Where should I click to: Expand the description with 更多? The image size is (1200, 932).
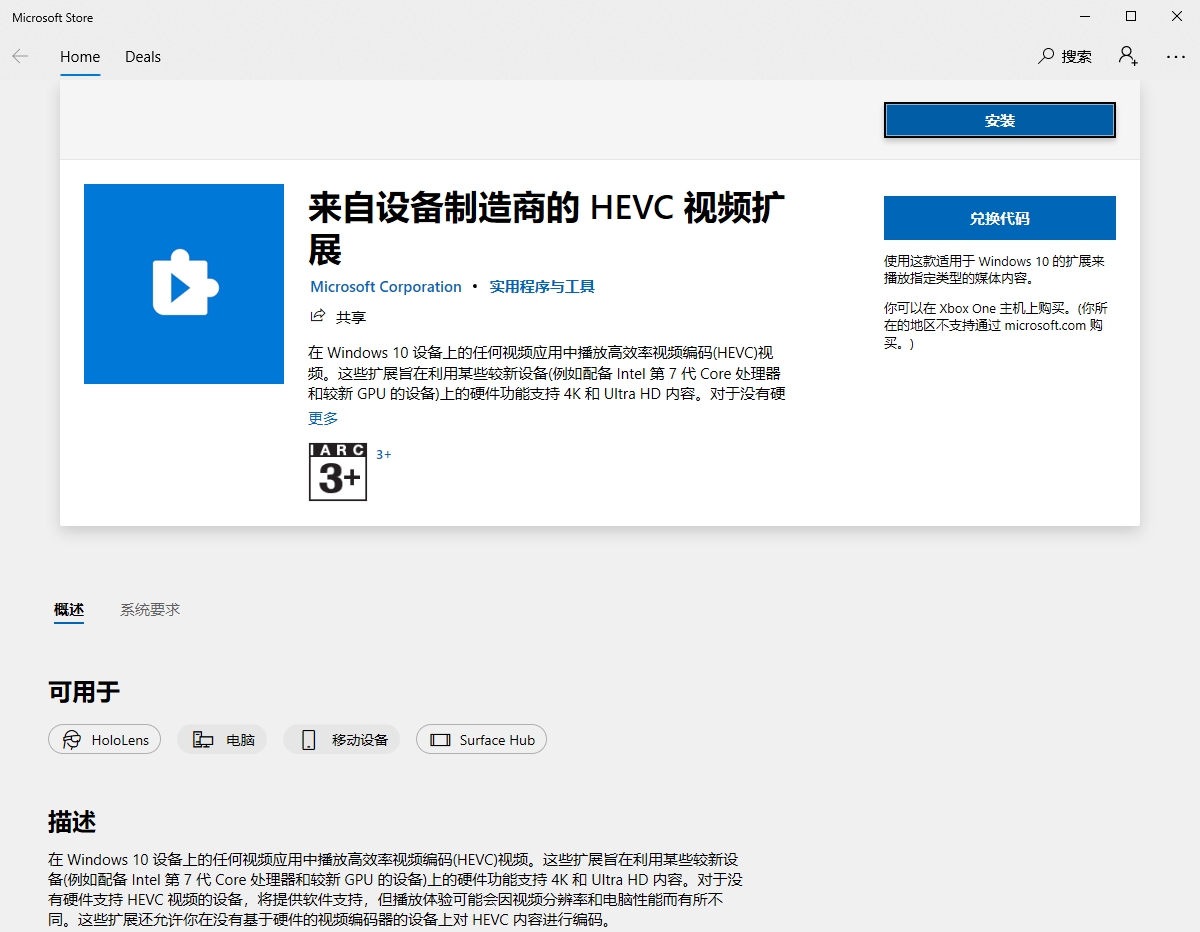point(323,418)
